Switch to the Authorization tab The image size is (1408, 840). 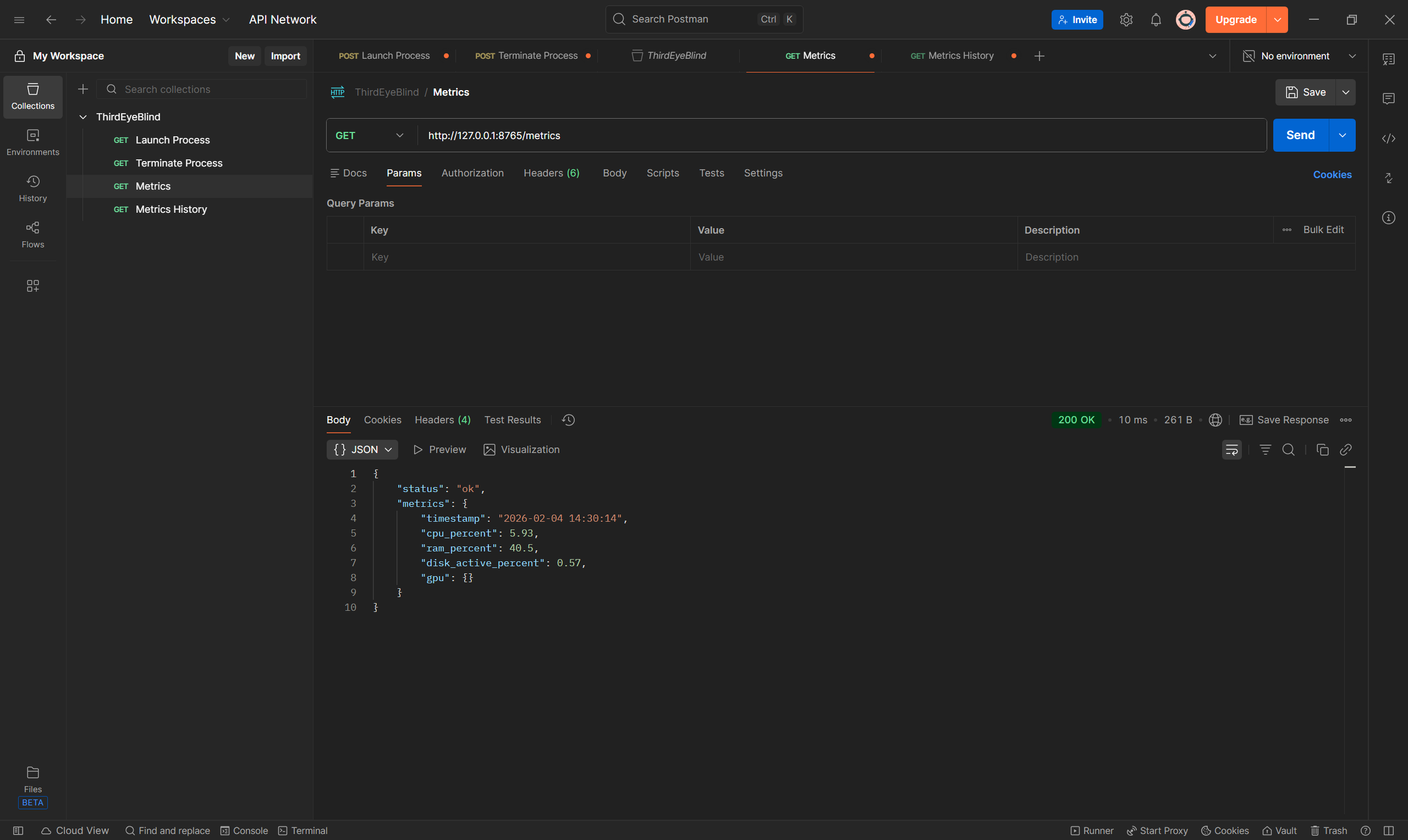[x=472, y=173]
